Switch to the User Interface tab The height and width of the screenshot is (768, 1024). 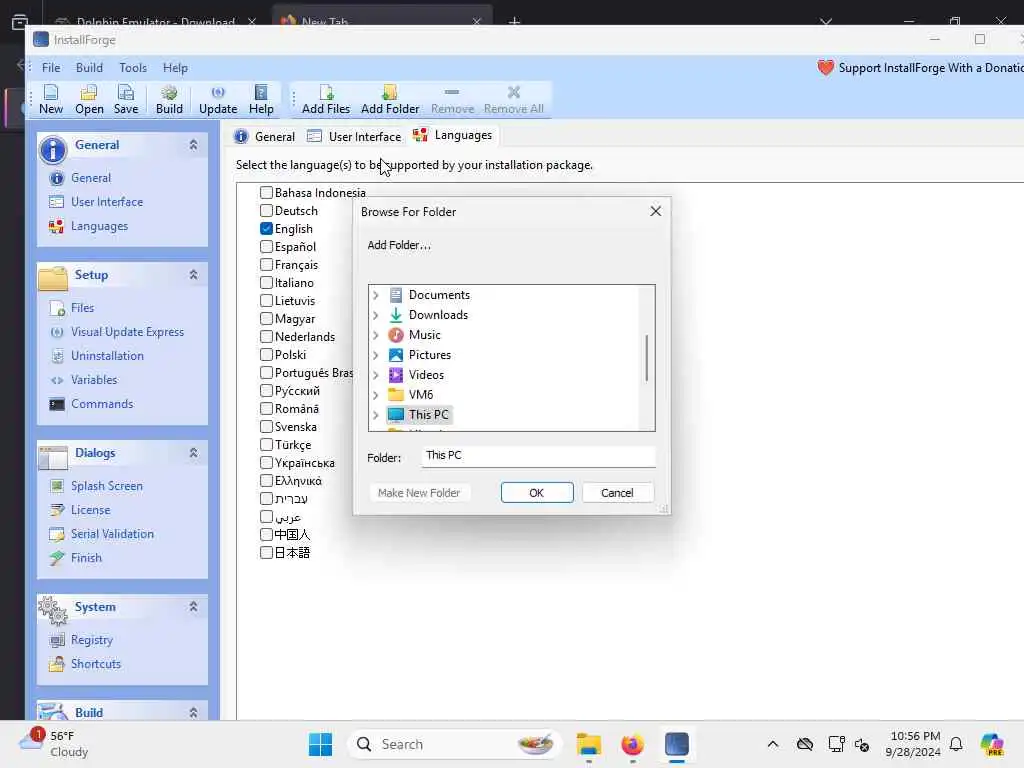coord(354,136)
